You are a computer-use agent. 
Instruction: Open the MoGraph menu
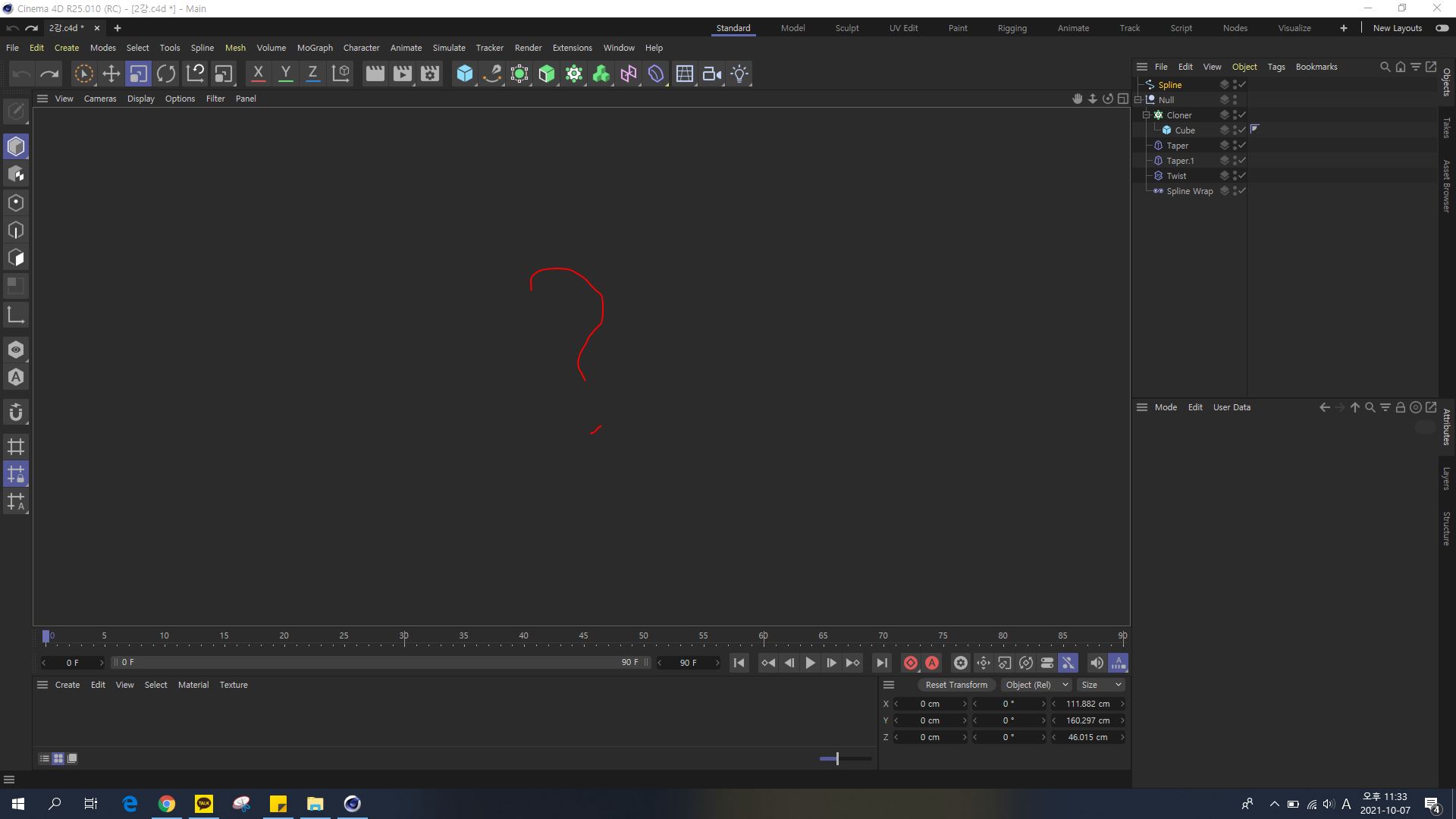pyautogui.click(x=313, y=47)
